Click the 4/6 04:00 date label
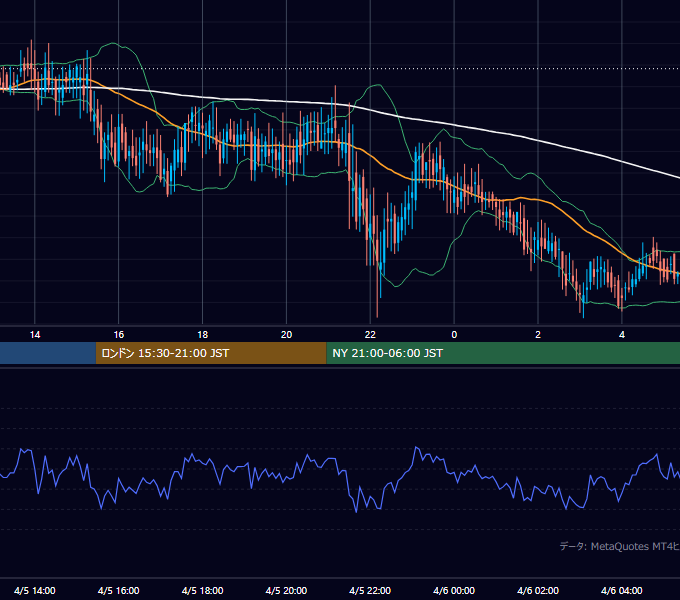 tap(621, 590)
